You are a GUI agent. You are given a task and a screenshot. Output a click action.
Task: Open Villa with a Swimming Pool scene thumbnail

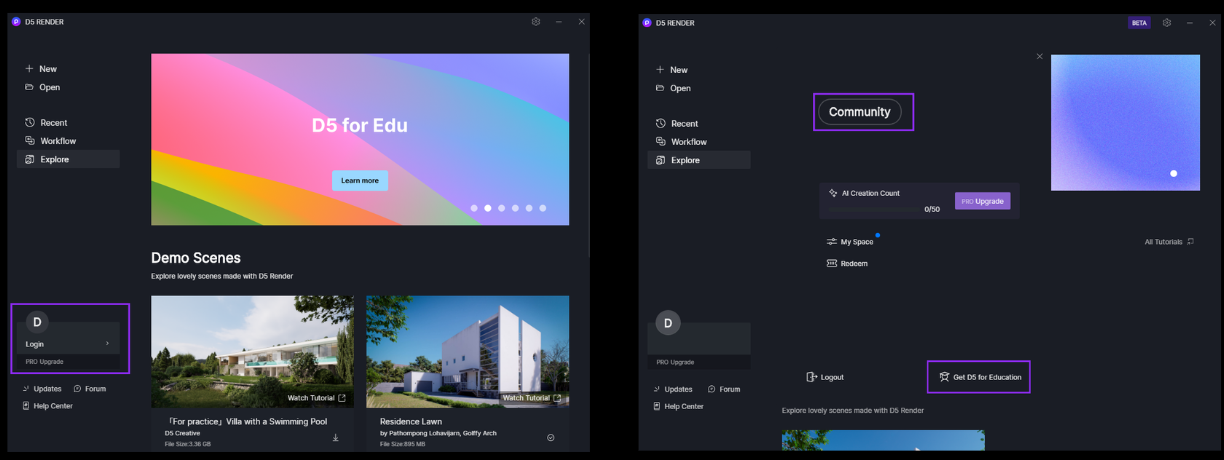click(252, 351)
